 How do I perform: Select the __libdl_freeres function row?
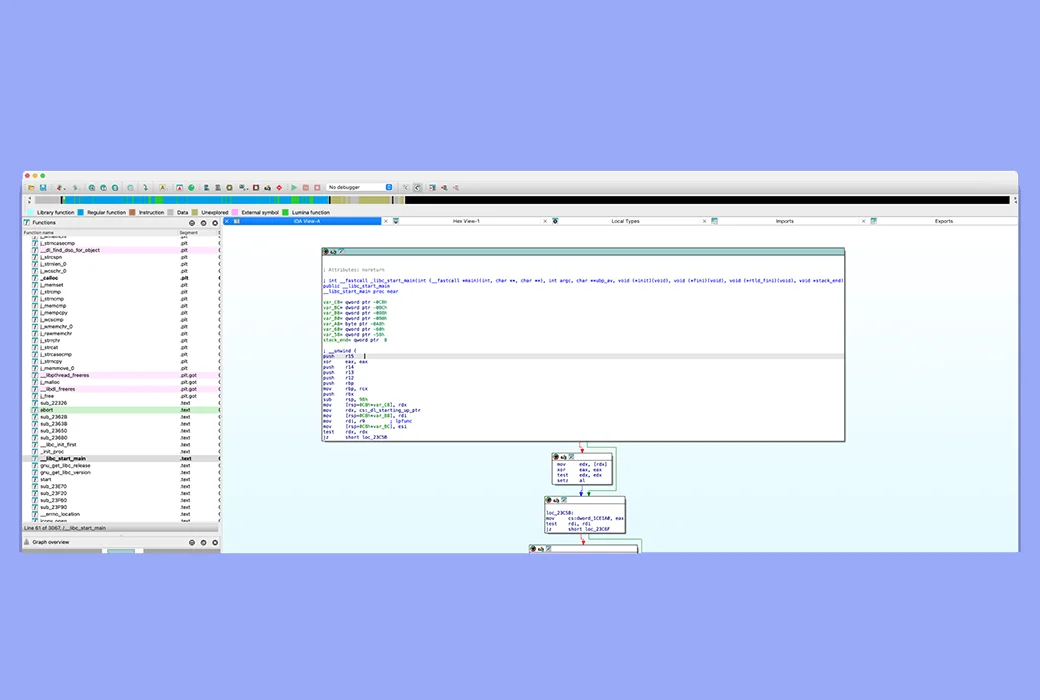[121, 389]
